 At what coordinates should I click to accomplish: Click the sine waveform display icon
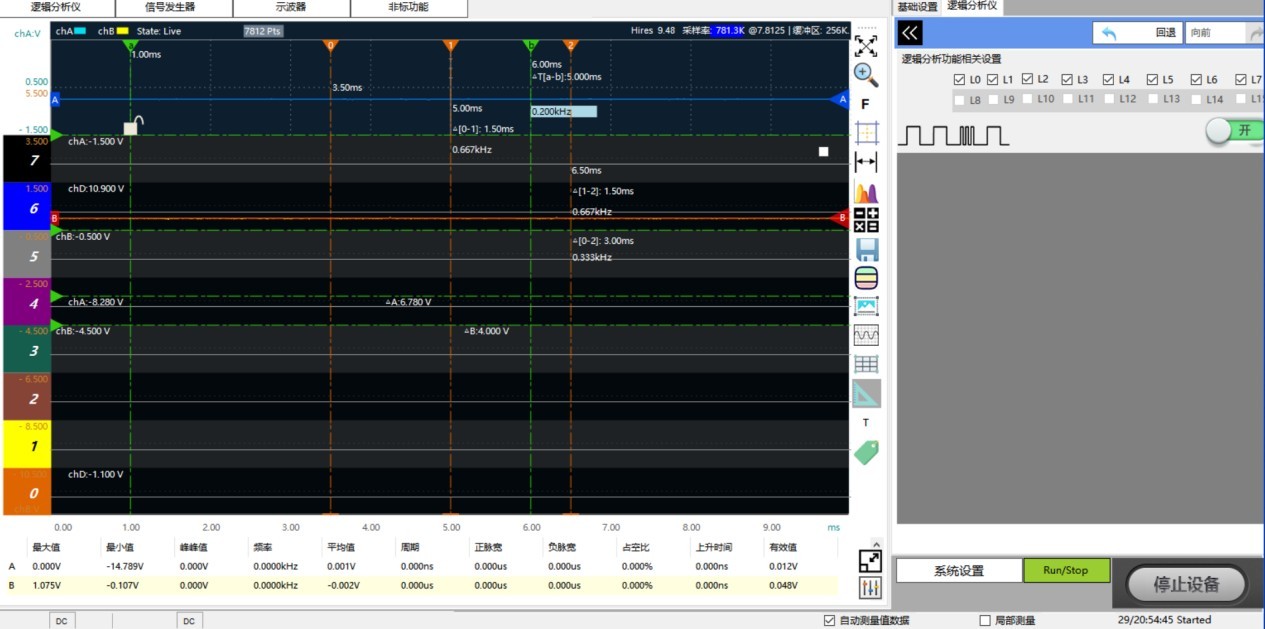tap(866, 335)
